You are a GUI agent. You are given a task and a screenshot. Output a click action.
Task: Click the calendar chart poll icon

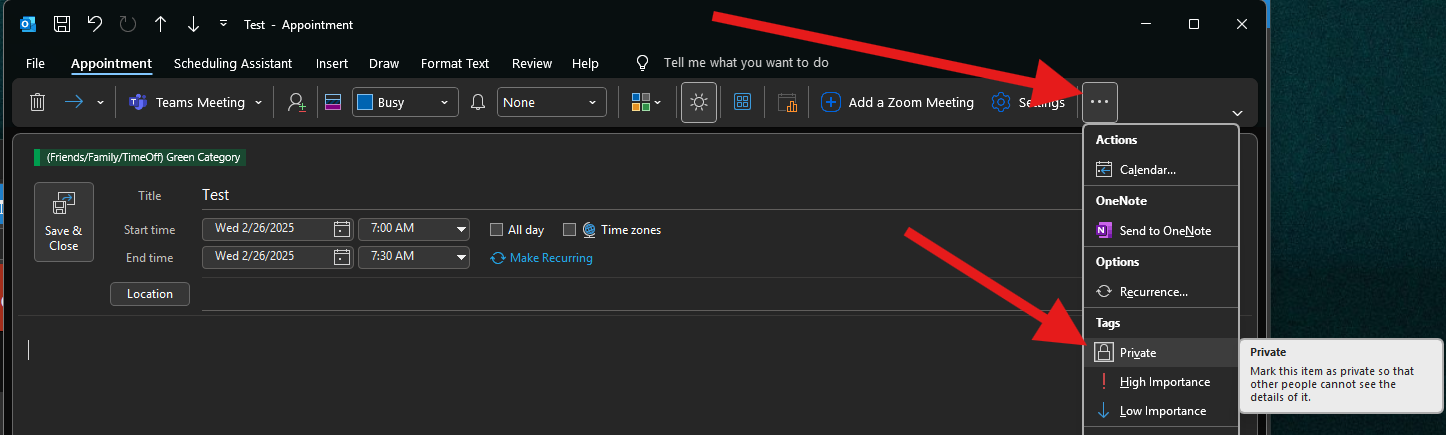click(x=787, y=102)
